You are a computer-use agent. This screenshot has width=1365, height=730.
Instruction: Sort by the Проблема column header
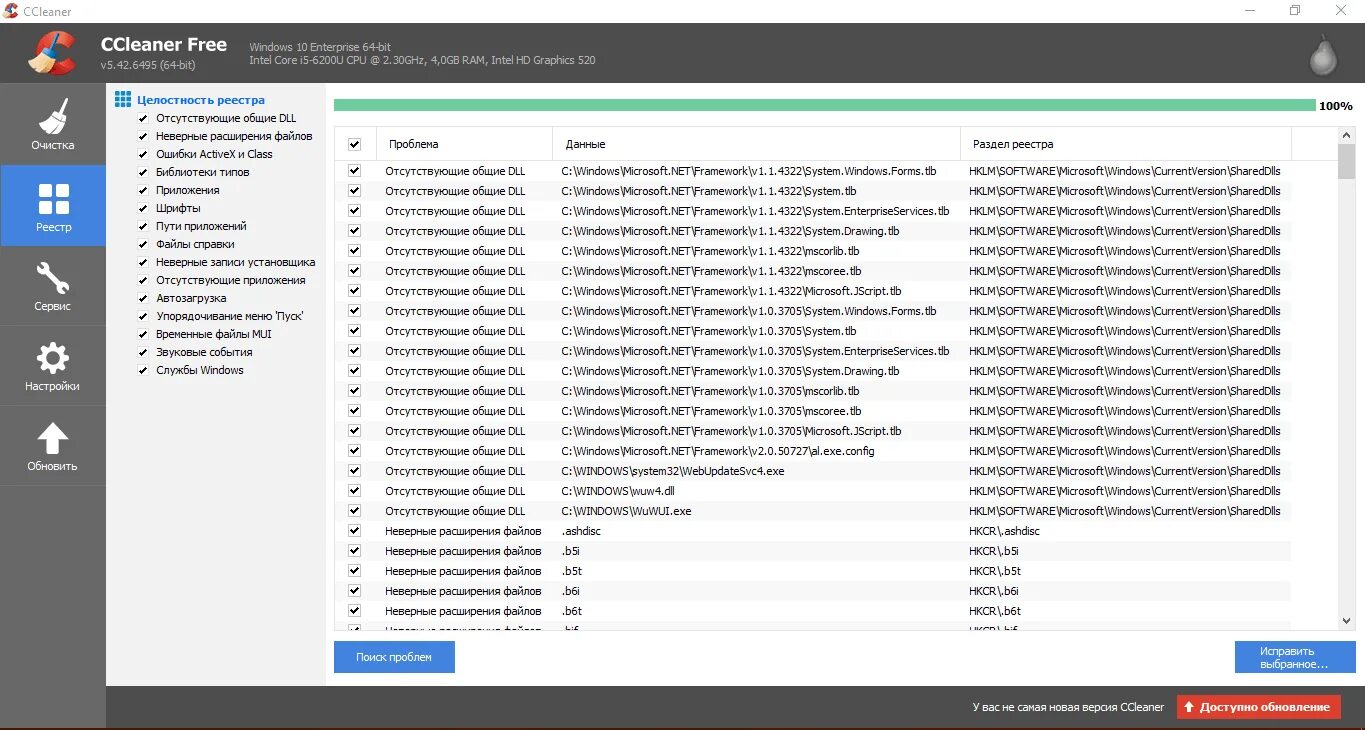[464, 144]
